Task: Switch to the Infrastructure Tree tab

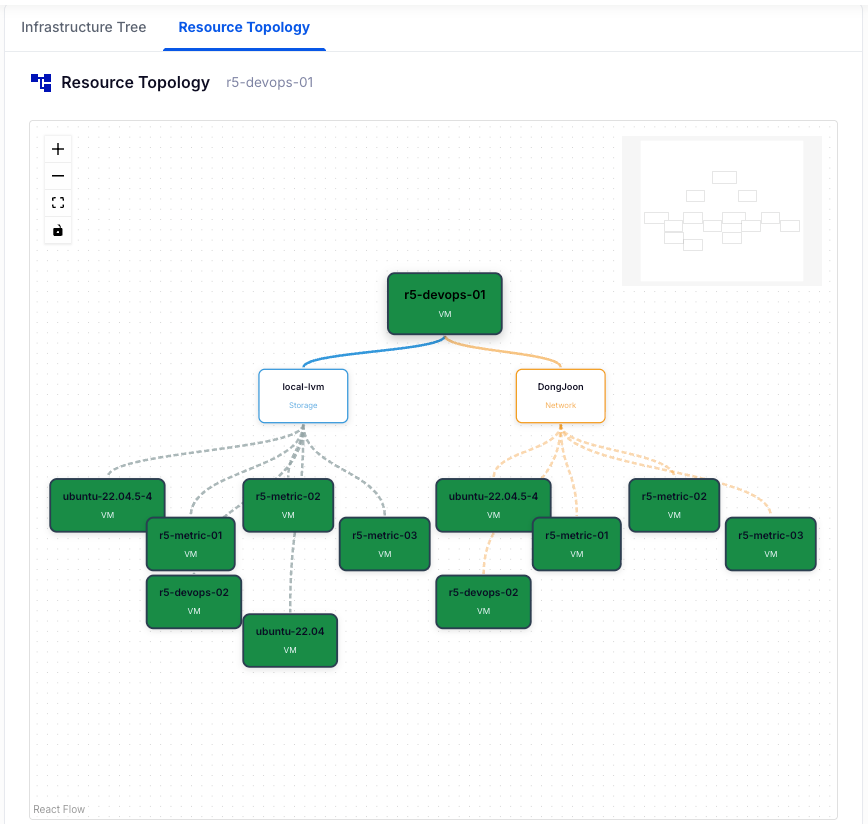Action: click(84, 27)
